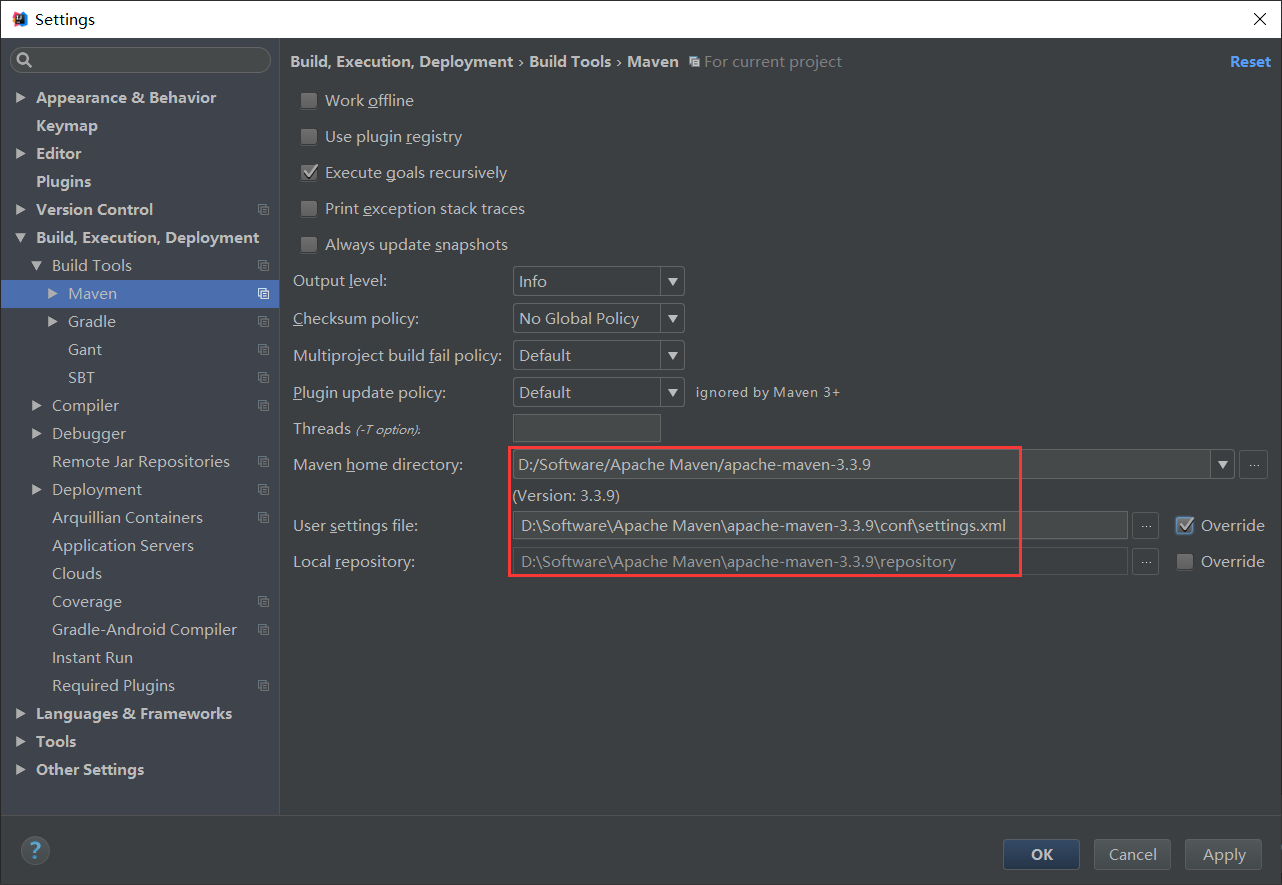
Task: Check Override for local repository
Action: click(1185, 562)
